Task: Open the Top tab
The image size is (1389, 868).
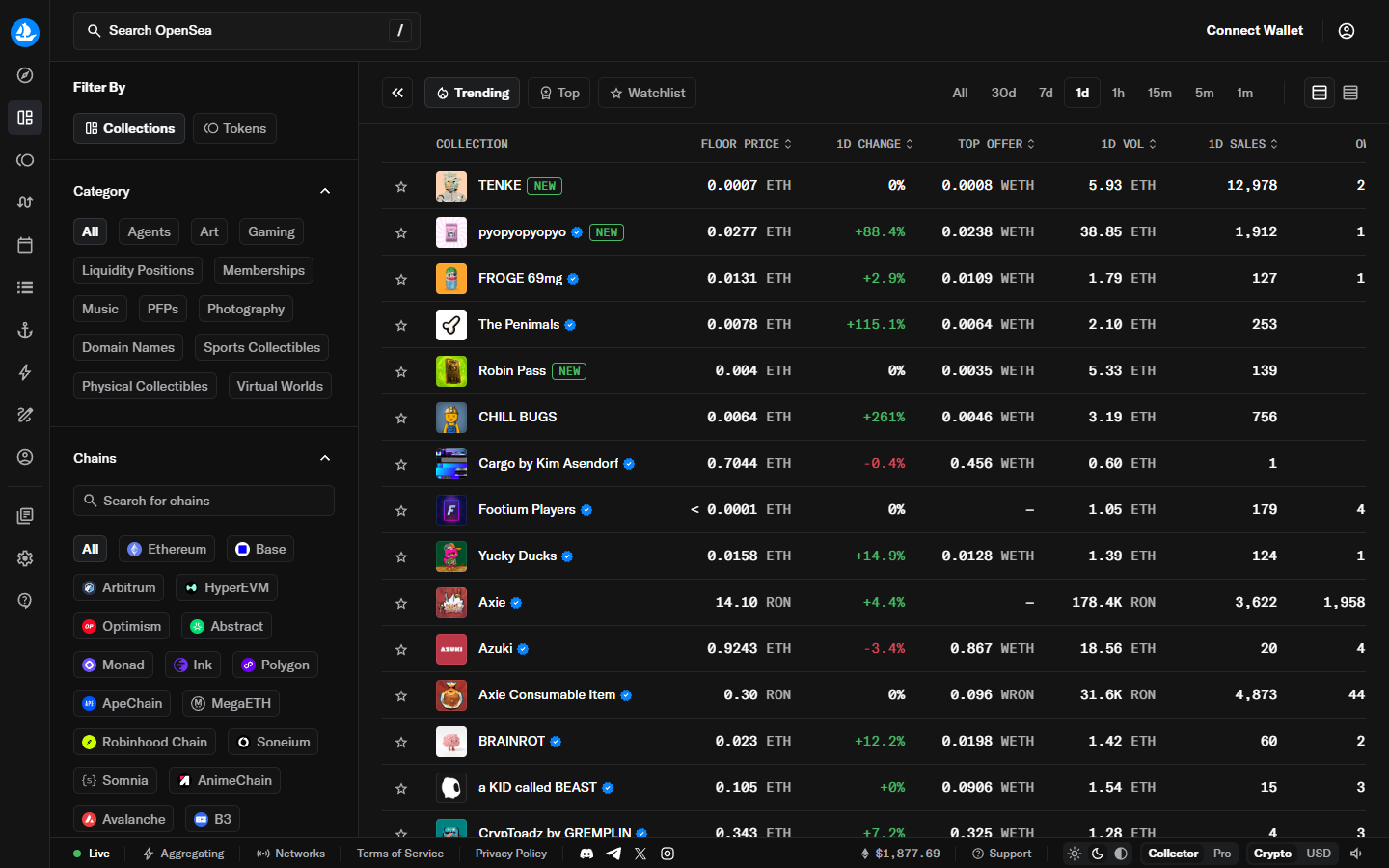Action: point(559,93)
